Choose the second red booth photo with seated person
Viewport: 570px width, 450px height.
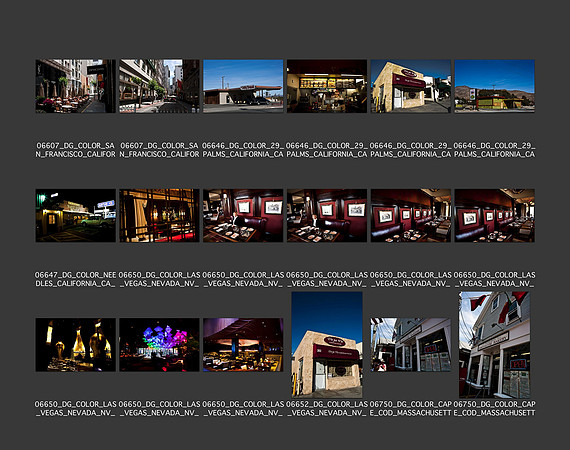327,216
